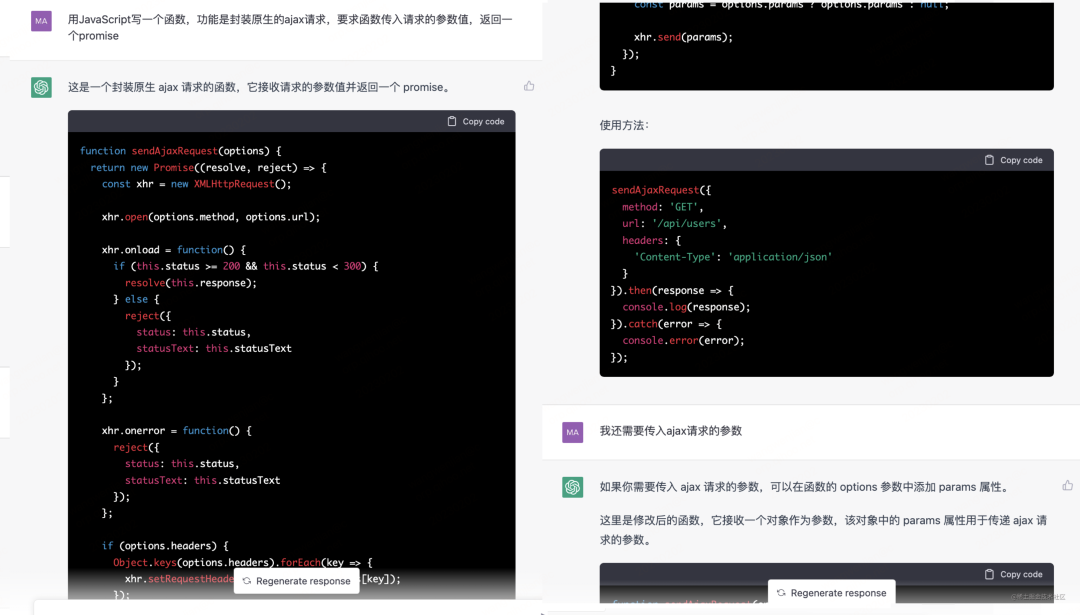Click code line "method: 'GET',"
Image resolution: width=1080 pixels, height=615 pixels.
[663, 207]
